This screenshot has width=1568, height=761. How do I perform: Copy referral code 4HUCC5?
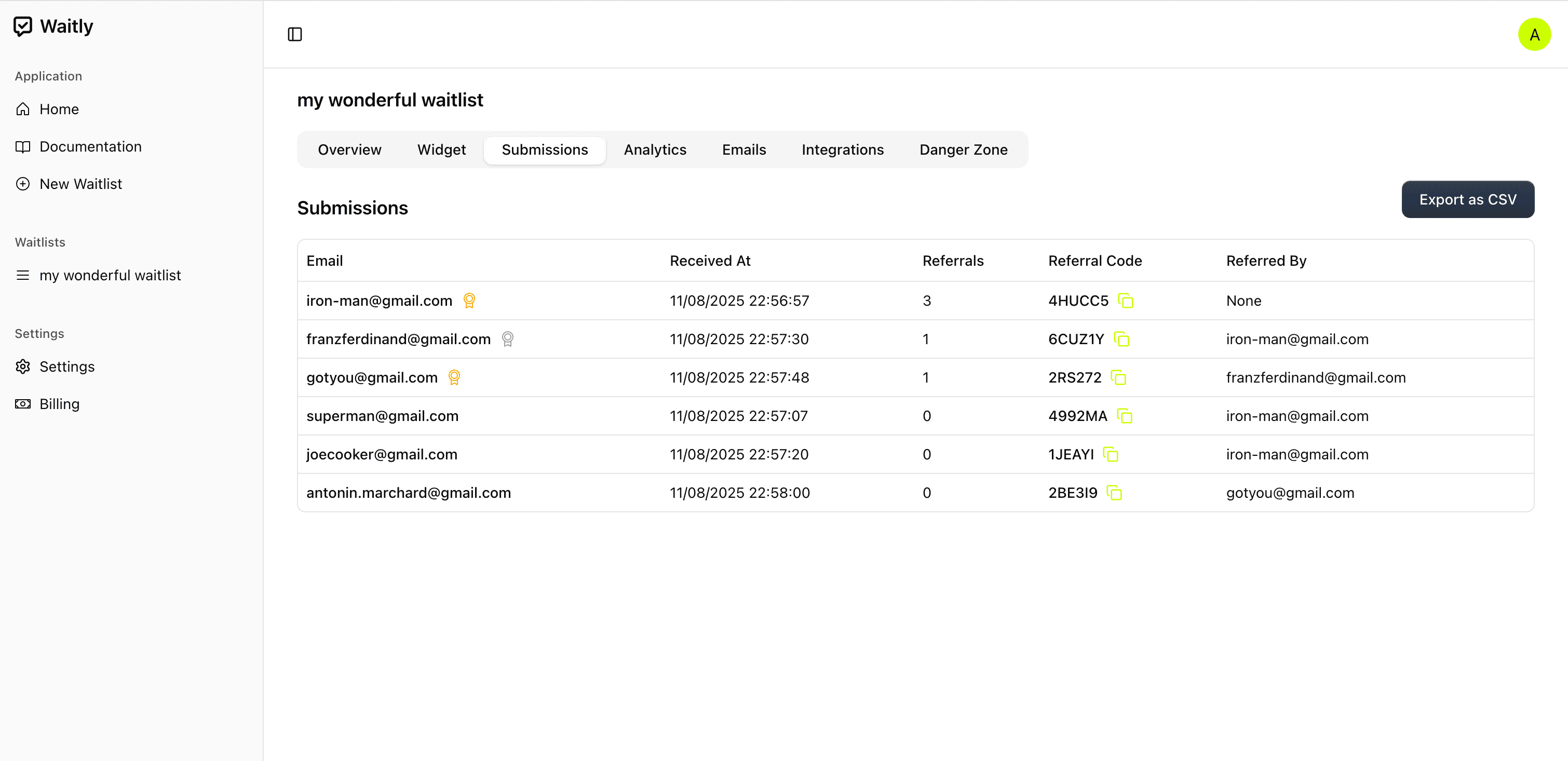pos(1126,301)
